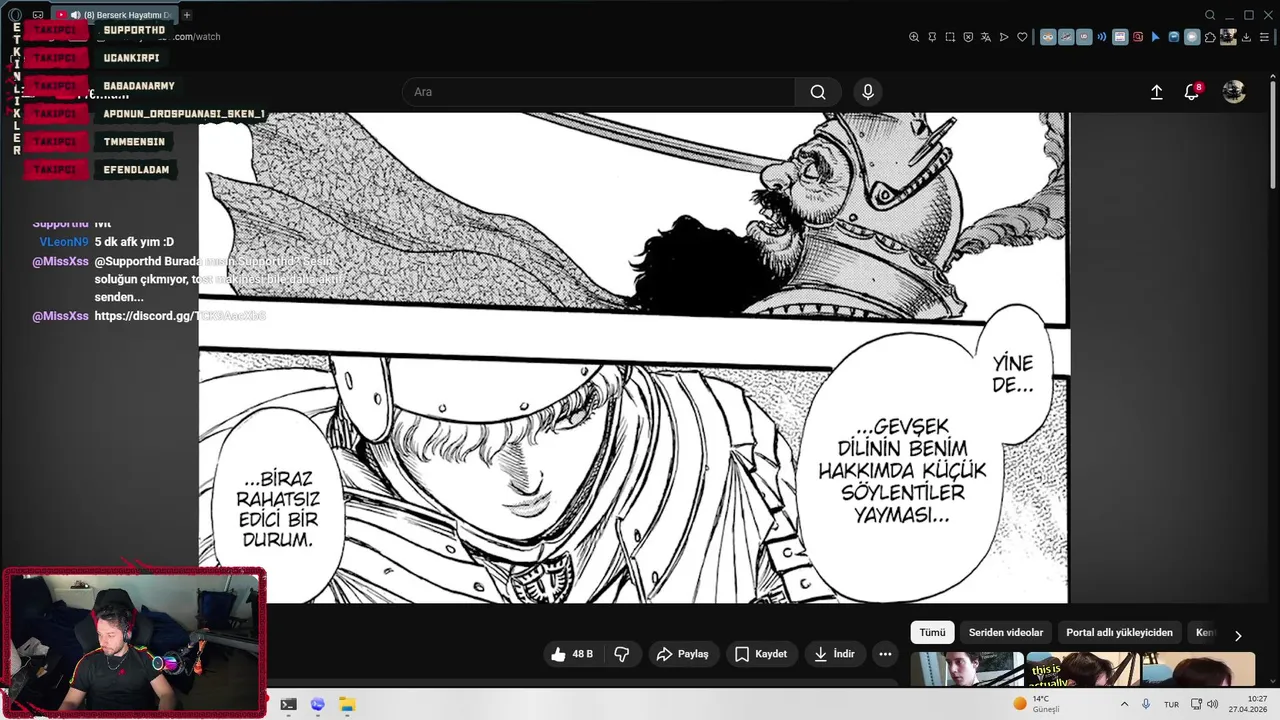
Task: Dislike the video with thumbs down
Action: pyautogui.click(x=622, y=654)
